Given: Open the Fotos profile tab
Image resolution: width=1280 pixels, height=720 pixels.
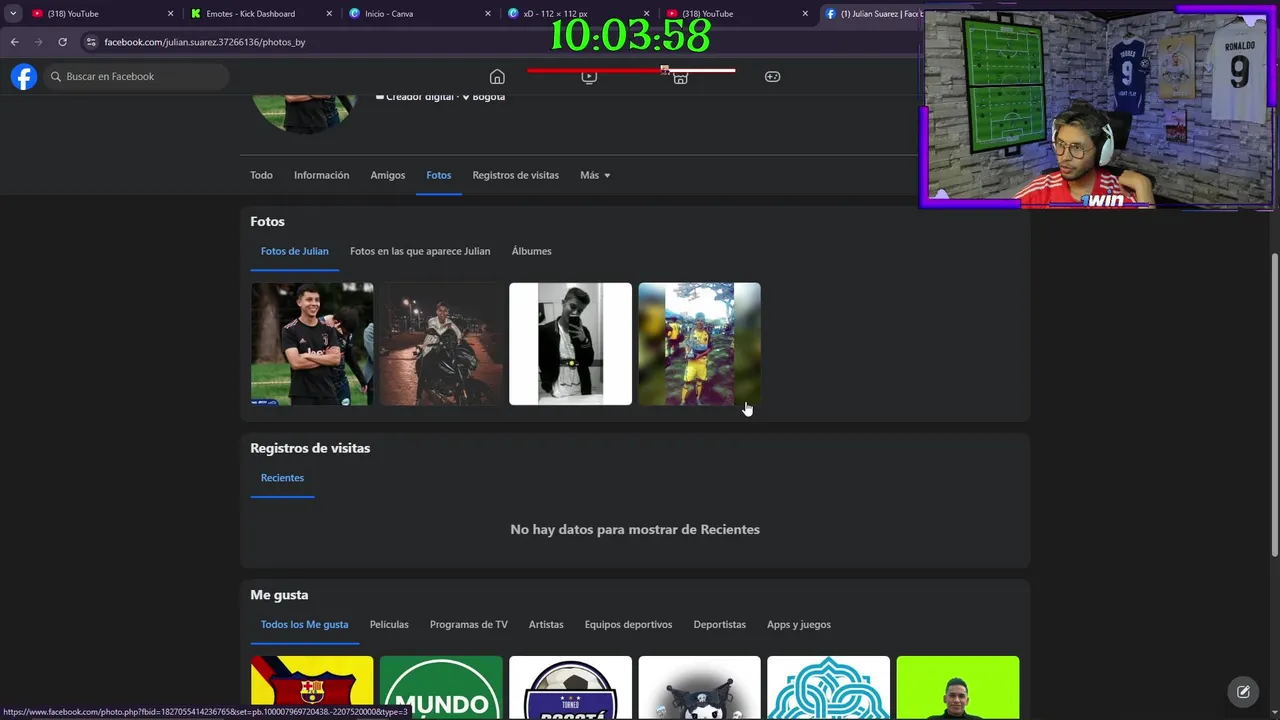Looking at the screenshot, I should (x=438, y=175).
